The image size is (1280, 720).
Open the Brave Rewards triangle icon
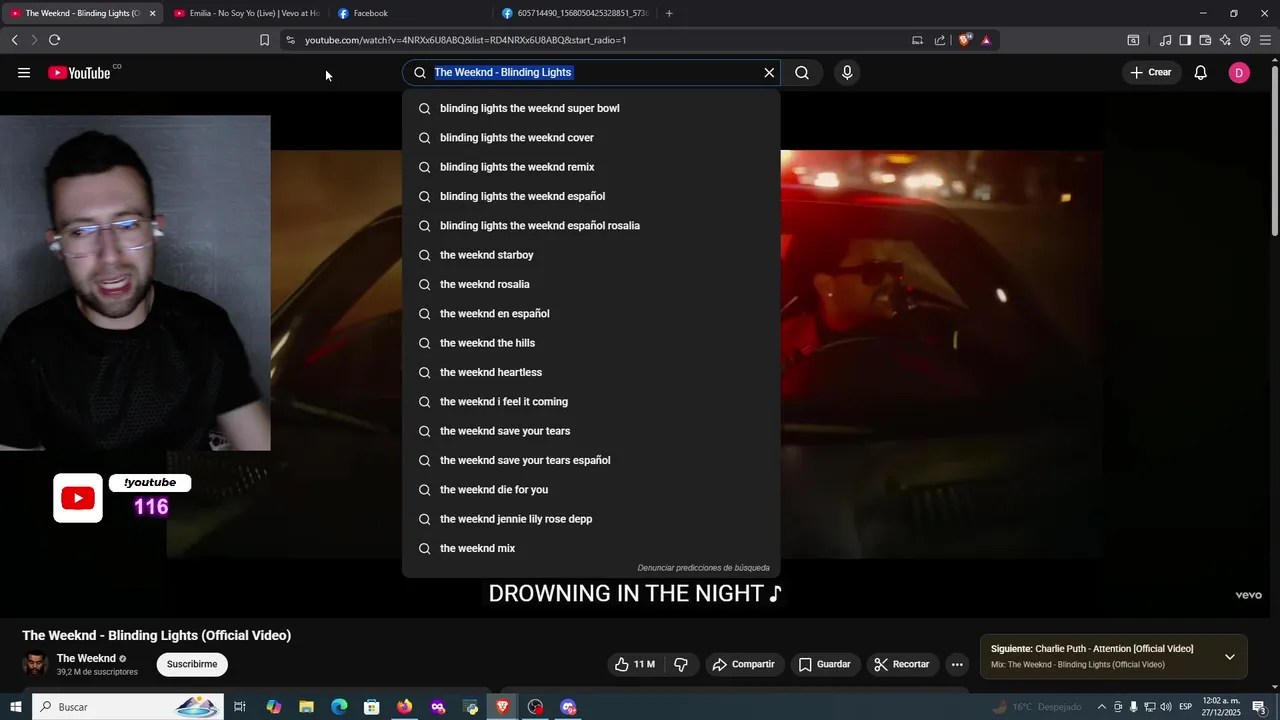click(986, 40)
